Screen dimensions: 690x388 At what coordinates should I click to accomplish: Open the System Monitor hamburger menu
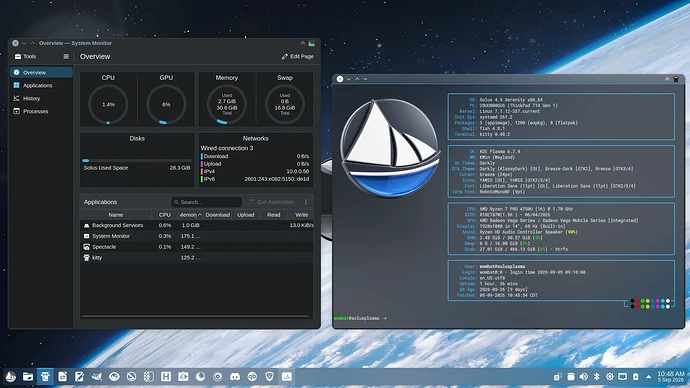click(66, 56)
